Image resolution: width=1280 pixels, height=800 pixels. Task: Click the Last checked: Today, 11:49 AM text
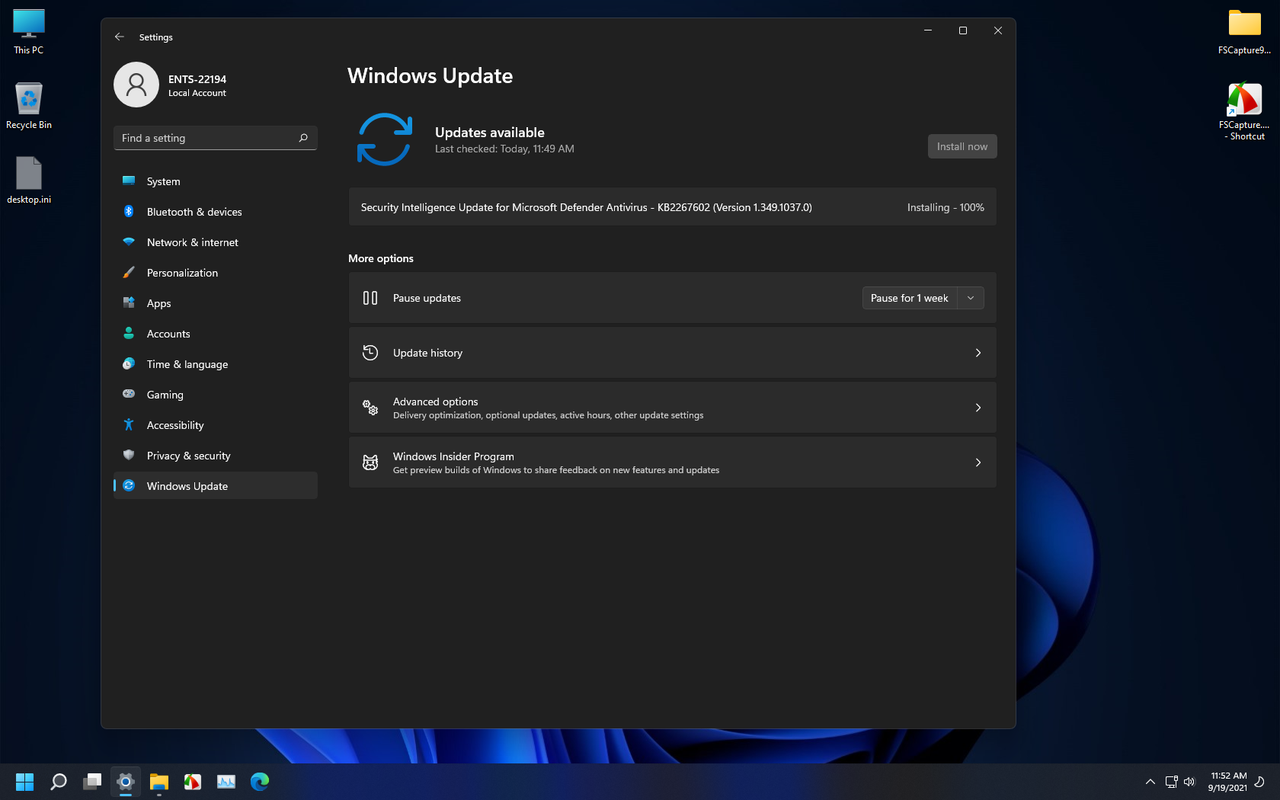[504, 149]
